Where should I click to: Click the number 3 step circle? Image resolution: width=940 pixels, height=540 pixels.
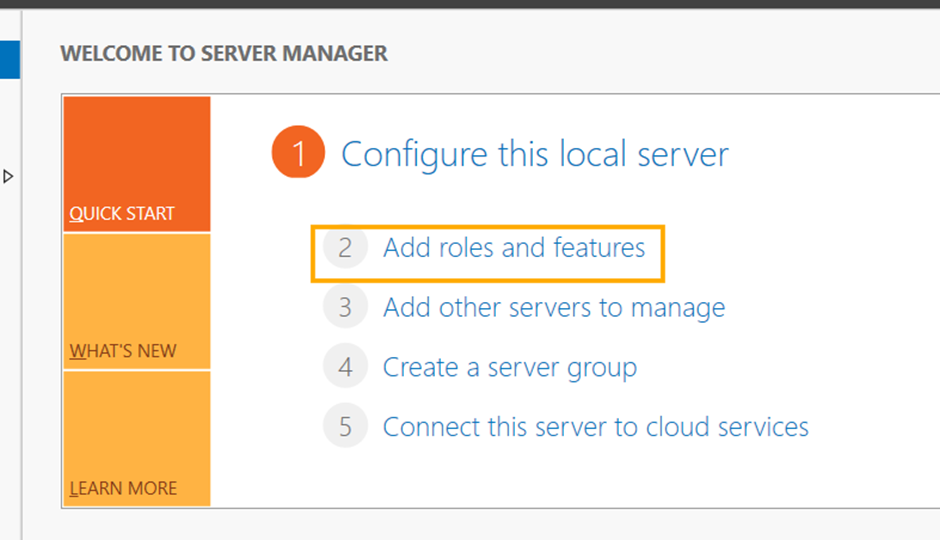pos(345,308)
